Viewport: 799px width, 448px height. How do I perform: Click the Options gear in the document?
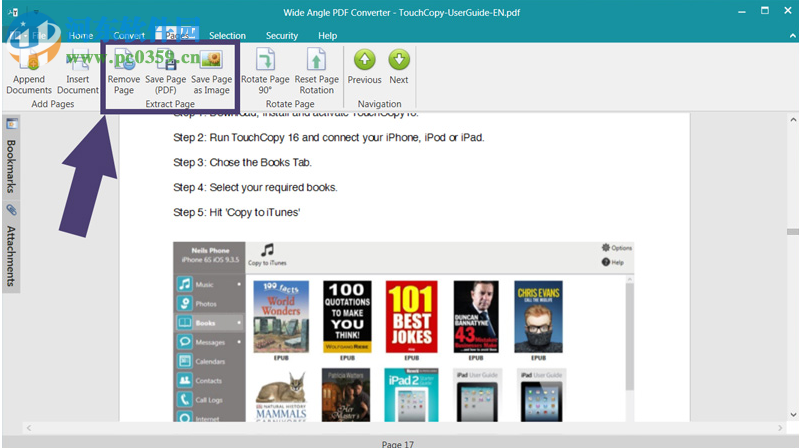coord(605,247)
